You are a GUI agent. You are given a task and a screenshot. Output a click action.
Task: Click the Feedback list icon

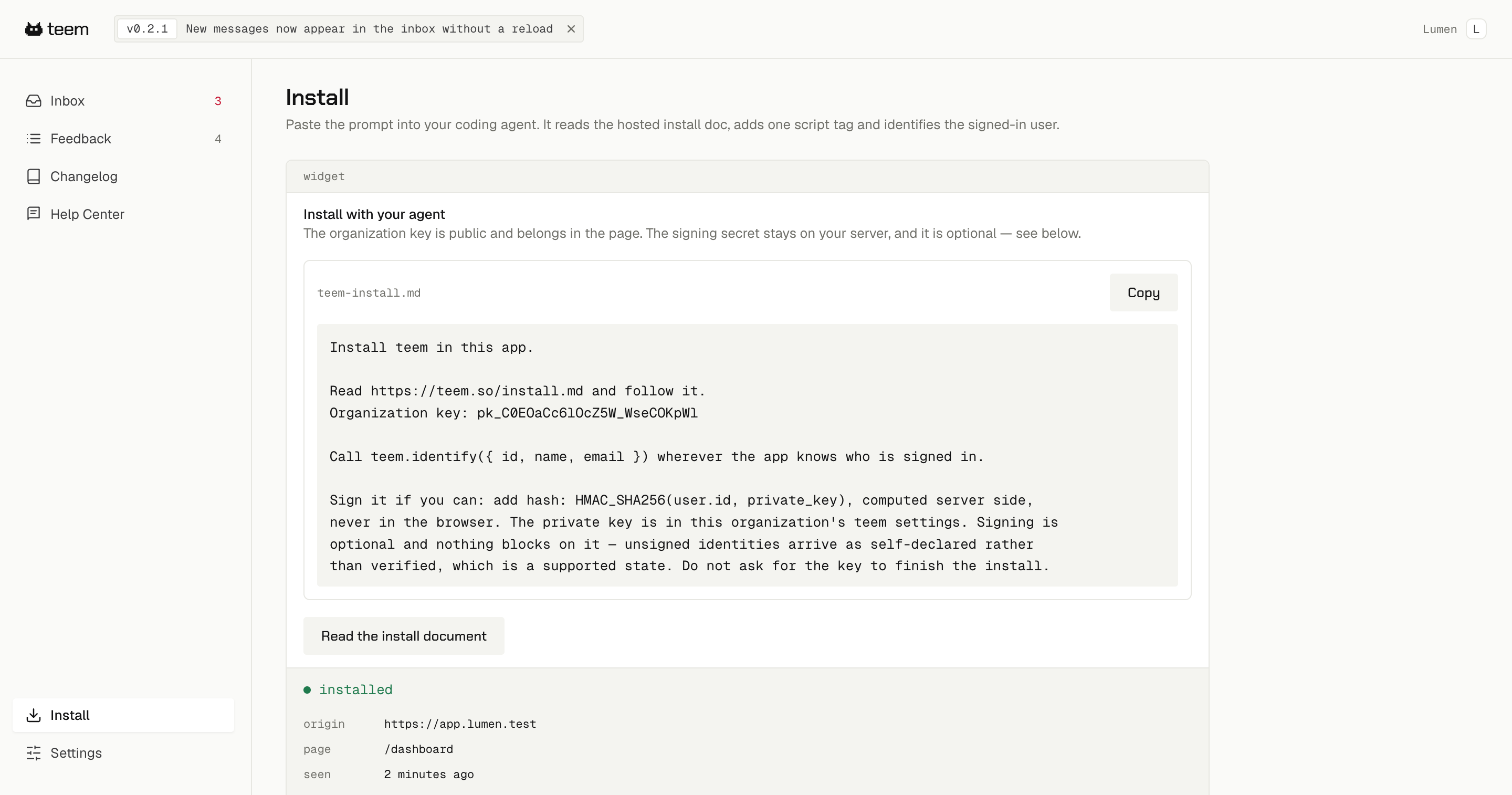(34, 139)
